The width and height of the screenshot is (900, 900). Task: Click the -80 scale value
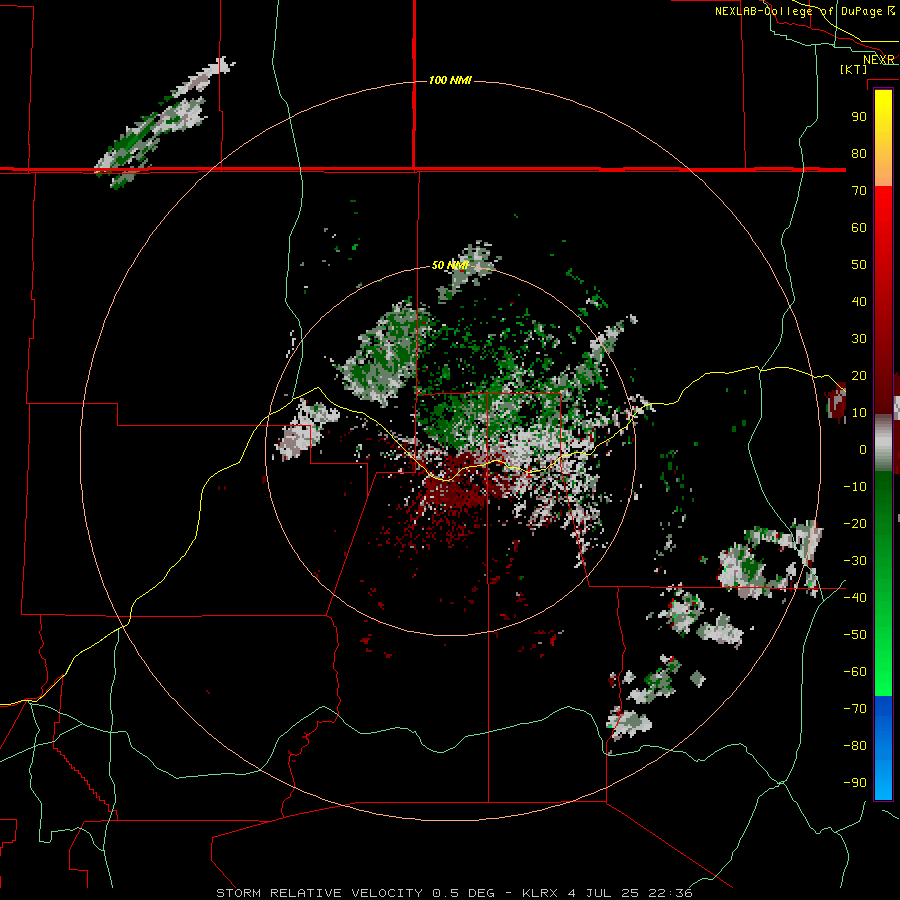(x=855, y=746)
